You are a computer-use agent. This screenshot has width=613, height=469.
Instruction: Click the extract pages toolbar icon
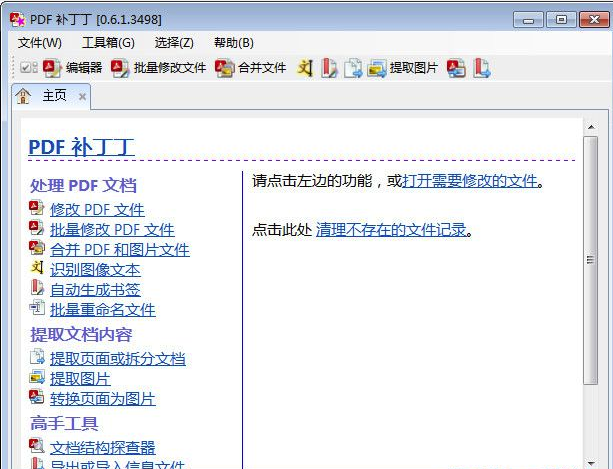click(353, 68)
